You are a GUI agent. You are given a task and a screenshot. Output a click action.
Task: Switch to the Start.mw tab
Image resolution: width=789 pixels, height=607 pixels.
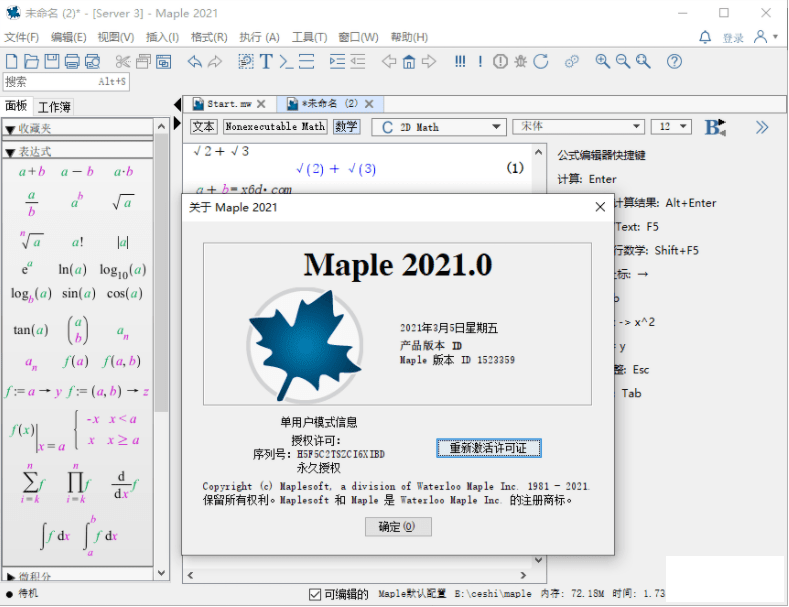229,104
